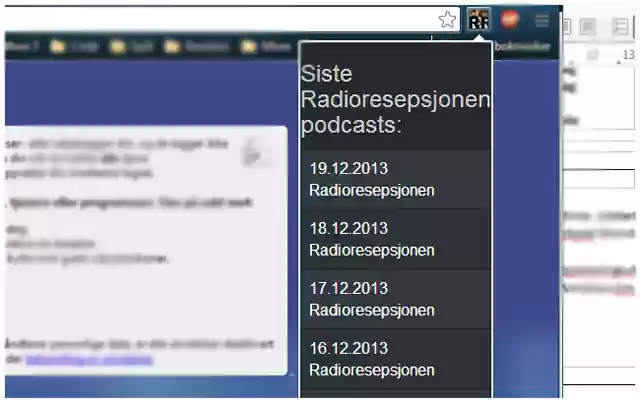640x400 pixels.
Task: Click the red round extension icon
Action: point(510,19)
